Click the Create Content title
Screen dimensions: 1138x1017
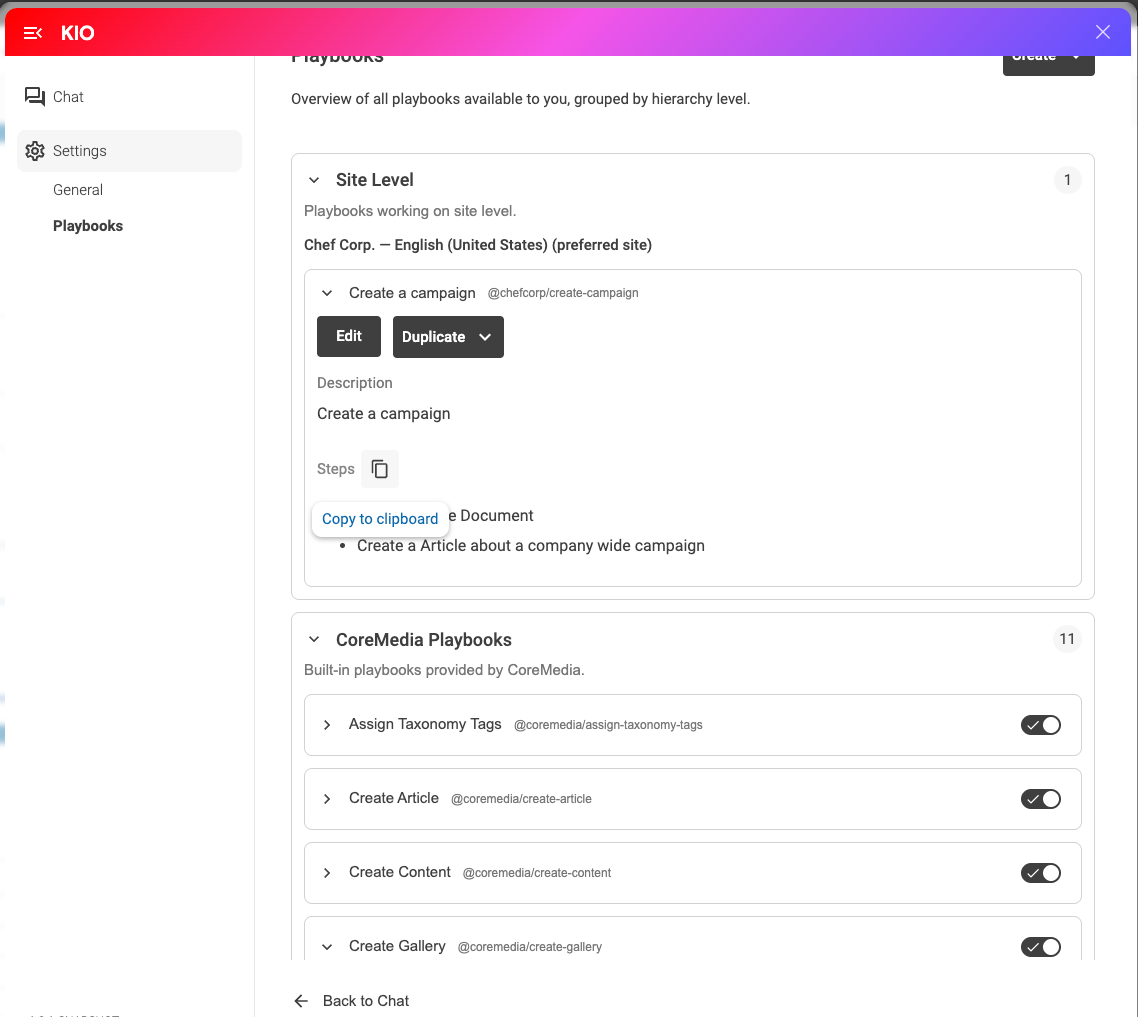[x=400, y=873]
